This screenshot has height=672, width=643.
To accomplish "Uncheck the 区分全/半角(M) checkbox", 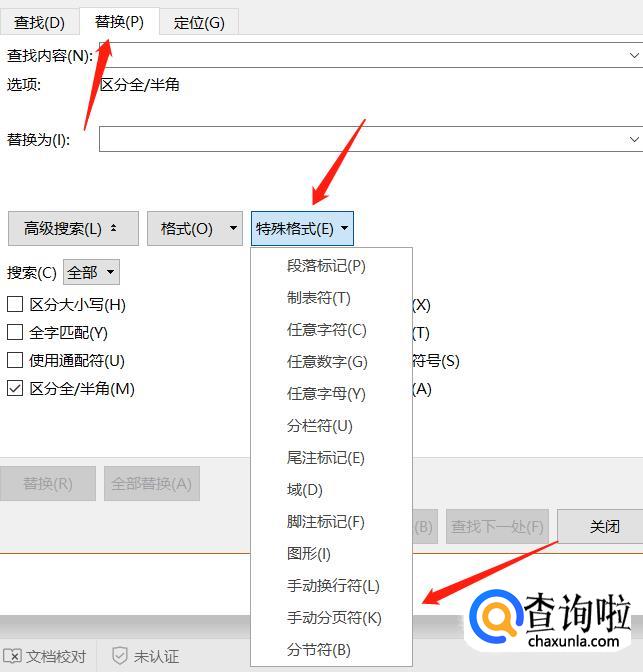I will (15, 389).
